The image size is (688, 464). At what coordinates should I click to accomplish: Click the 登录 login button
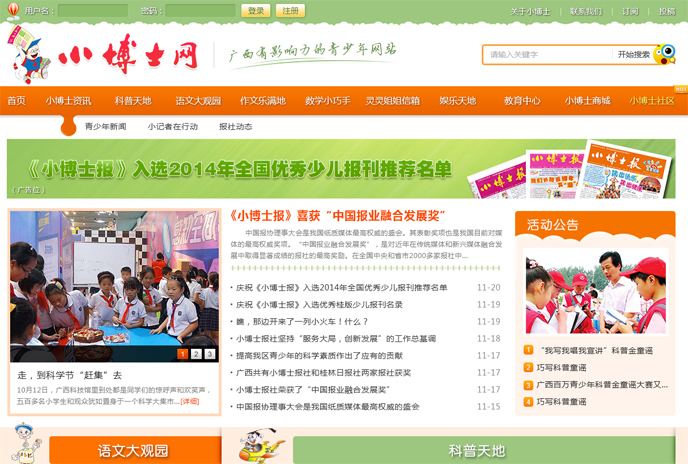[x=256, y=11]
